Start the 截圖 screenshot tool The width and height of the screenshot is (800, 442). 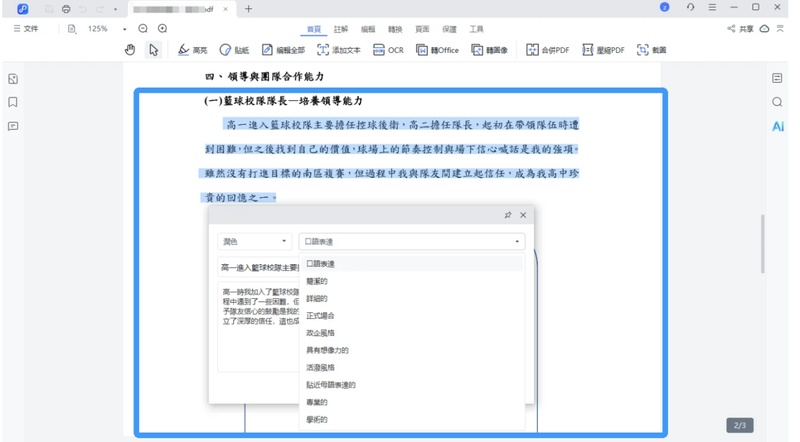pyautogui.click(x=652, y=50)
